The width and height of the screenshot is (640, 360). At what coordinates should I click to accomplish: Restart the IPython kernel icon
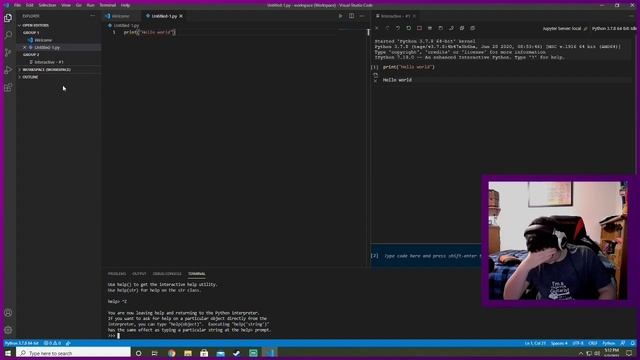coord(409,28)
